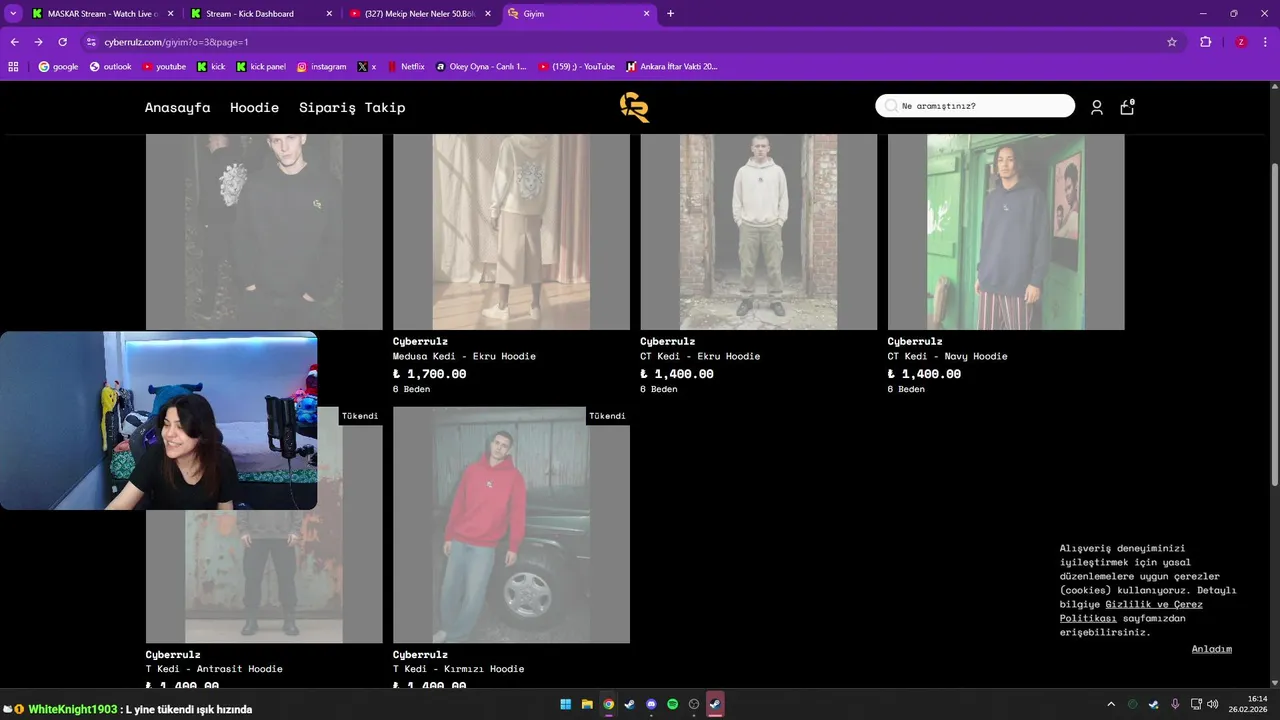The height and width of the screenshot is (720, 1280).
Task: Click the ₺ 1,700.00 price
Action: (429, 374)
